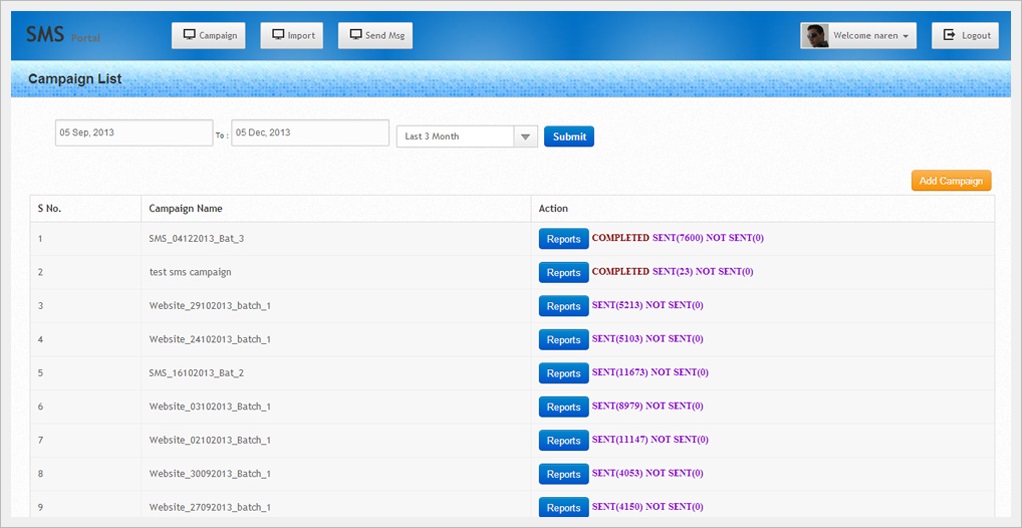
Task: Click the user avatar photo
Action: (x=816, y=36)
